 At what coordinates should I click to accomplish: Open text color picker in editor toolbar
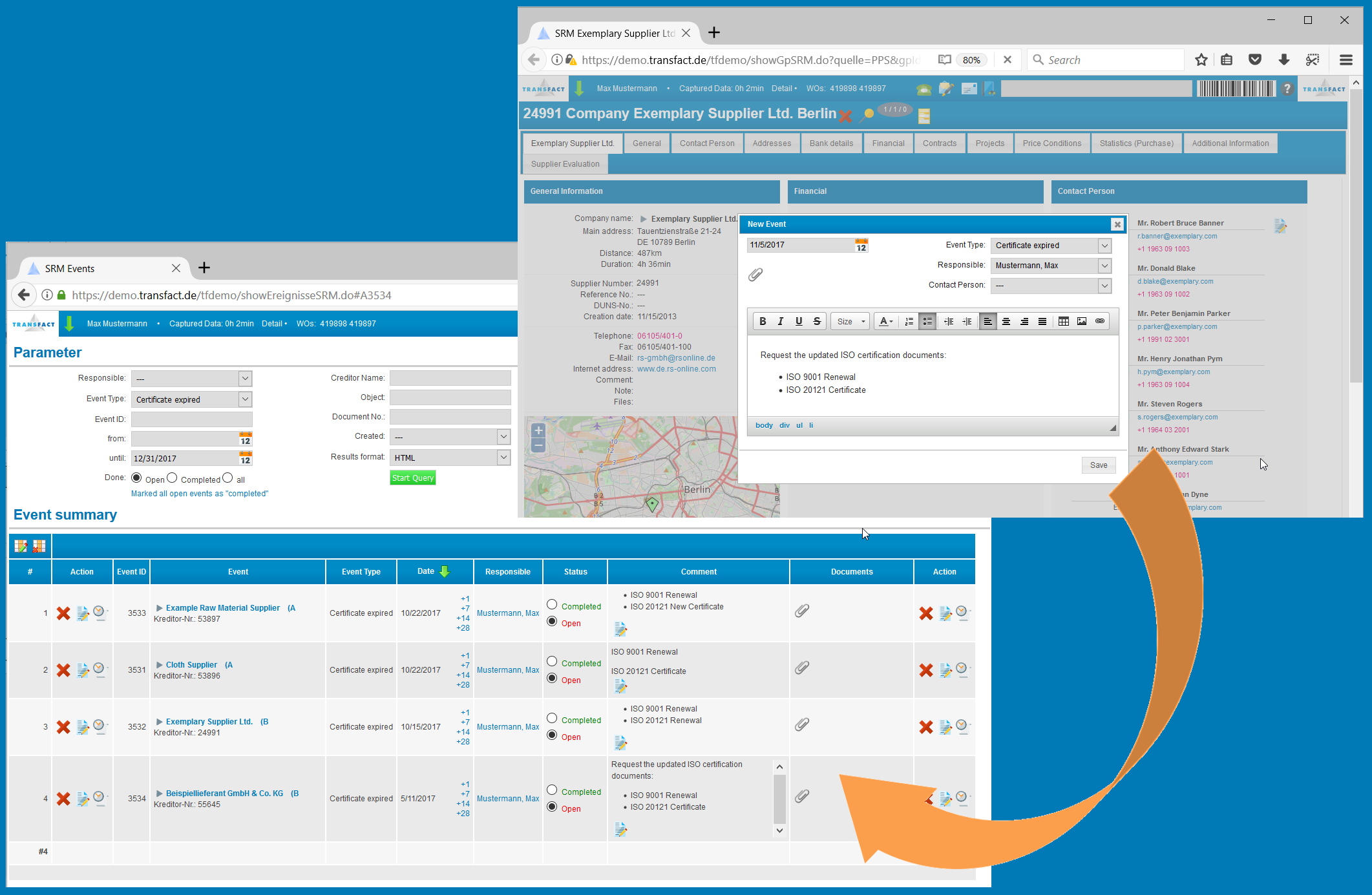coord(886,321)
